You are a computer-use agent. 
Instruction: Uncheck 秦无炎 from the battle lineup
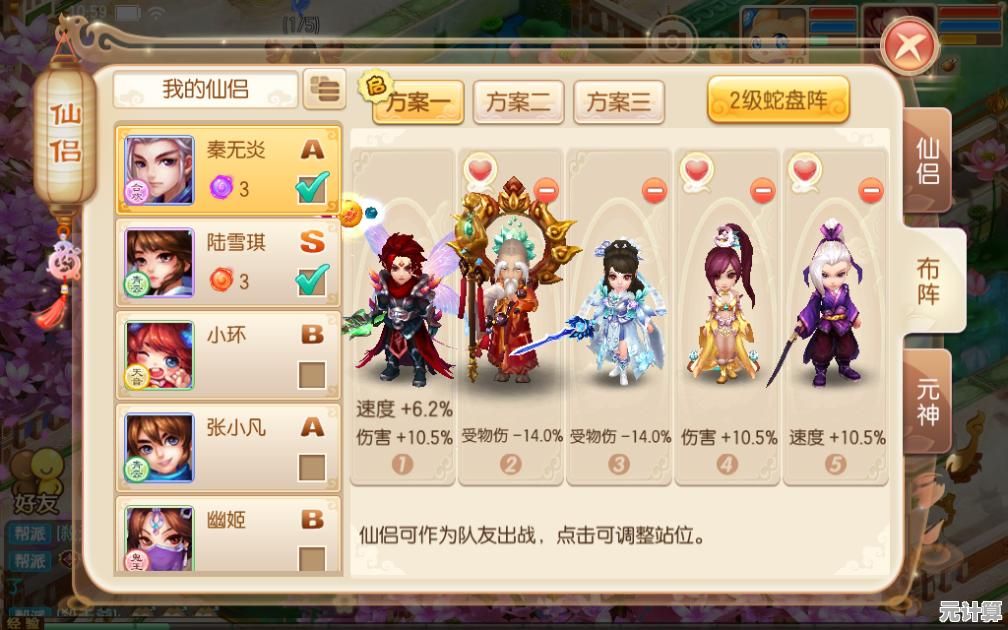point(312,188)
